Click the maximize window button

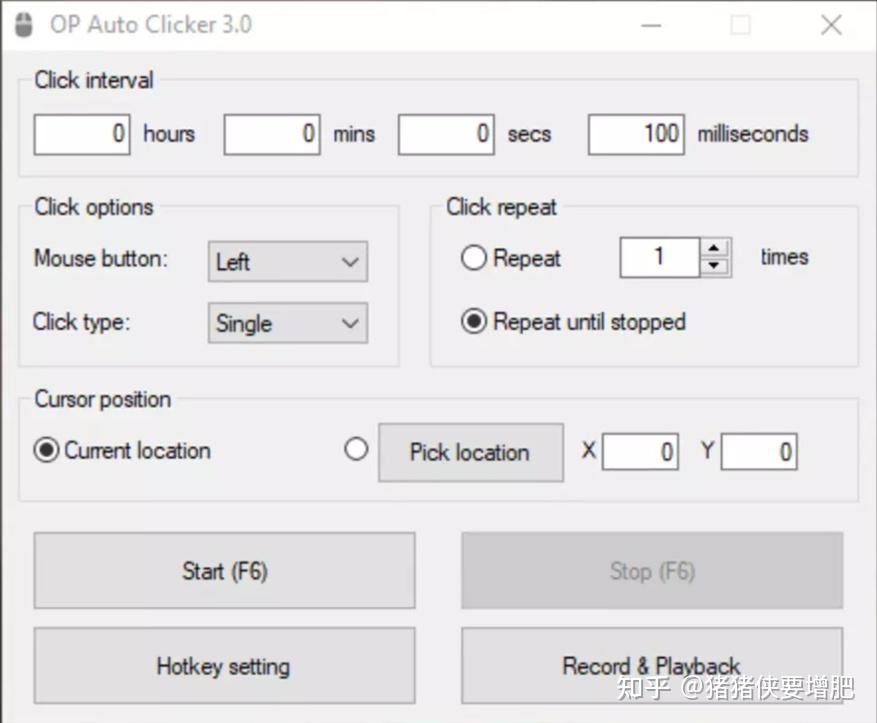(x=740, y=25)
